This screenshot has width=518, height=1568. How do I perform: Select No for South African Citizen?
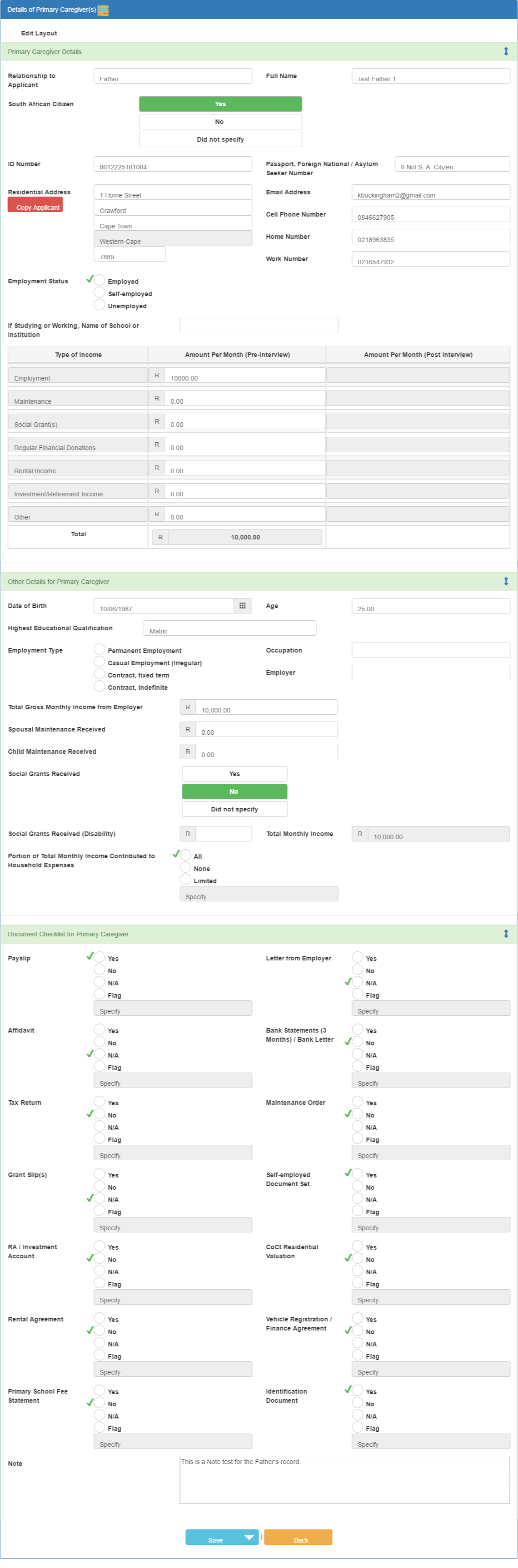click(221, 122)
